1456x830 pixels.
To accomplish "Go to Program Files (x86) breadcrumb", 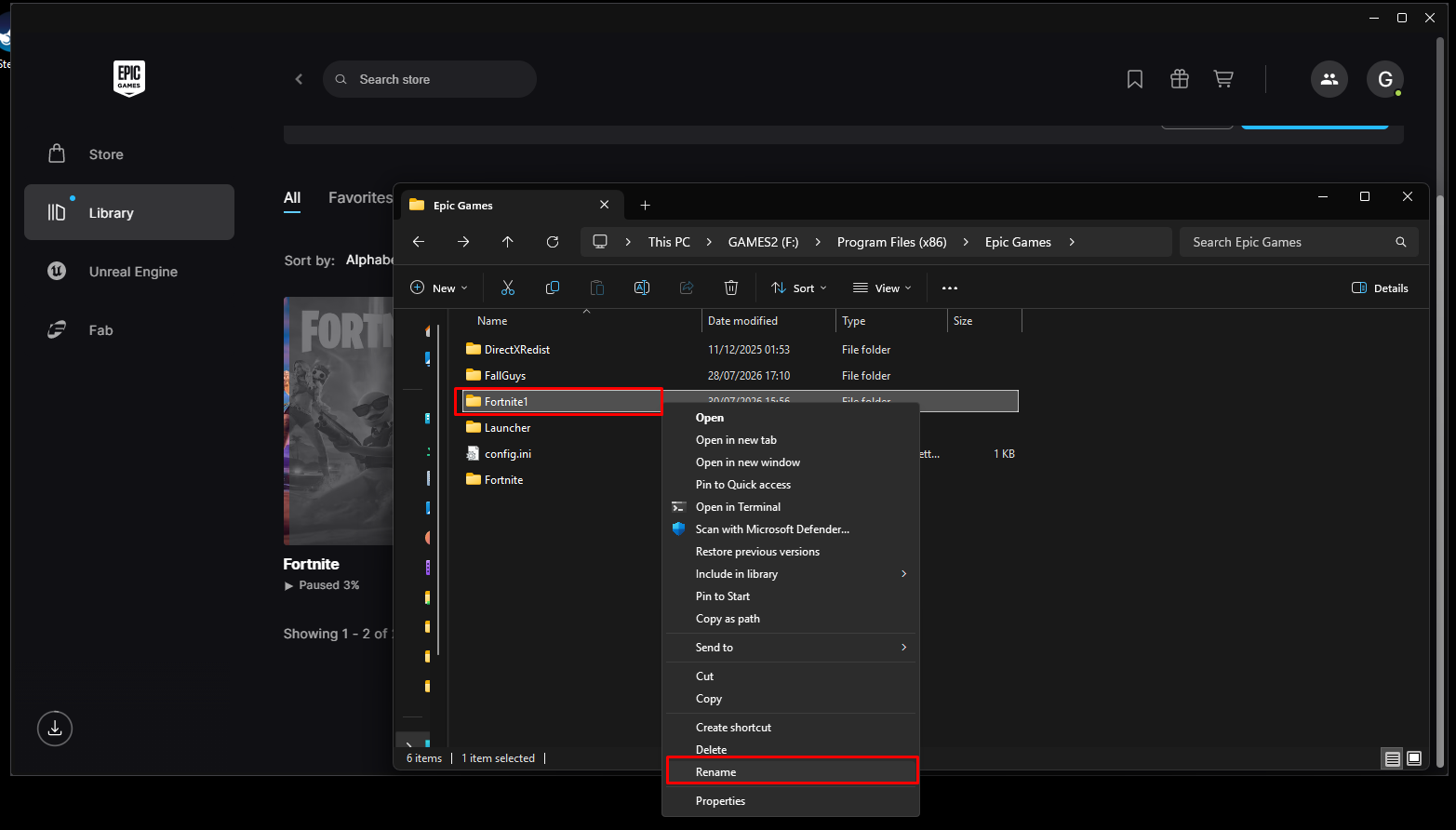I will (x=892, y=242).
